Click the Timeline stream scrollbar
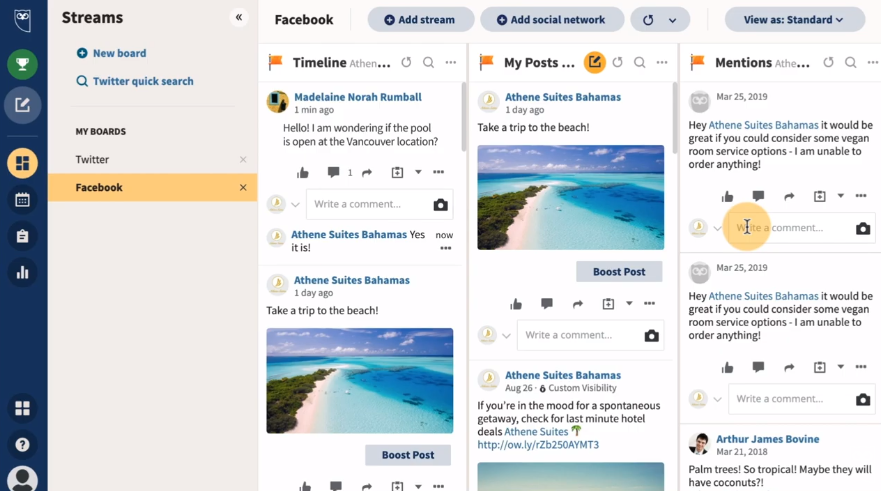Screen dimensions: 881x491 click(x=464, y=117)
